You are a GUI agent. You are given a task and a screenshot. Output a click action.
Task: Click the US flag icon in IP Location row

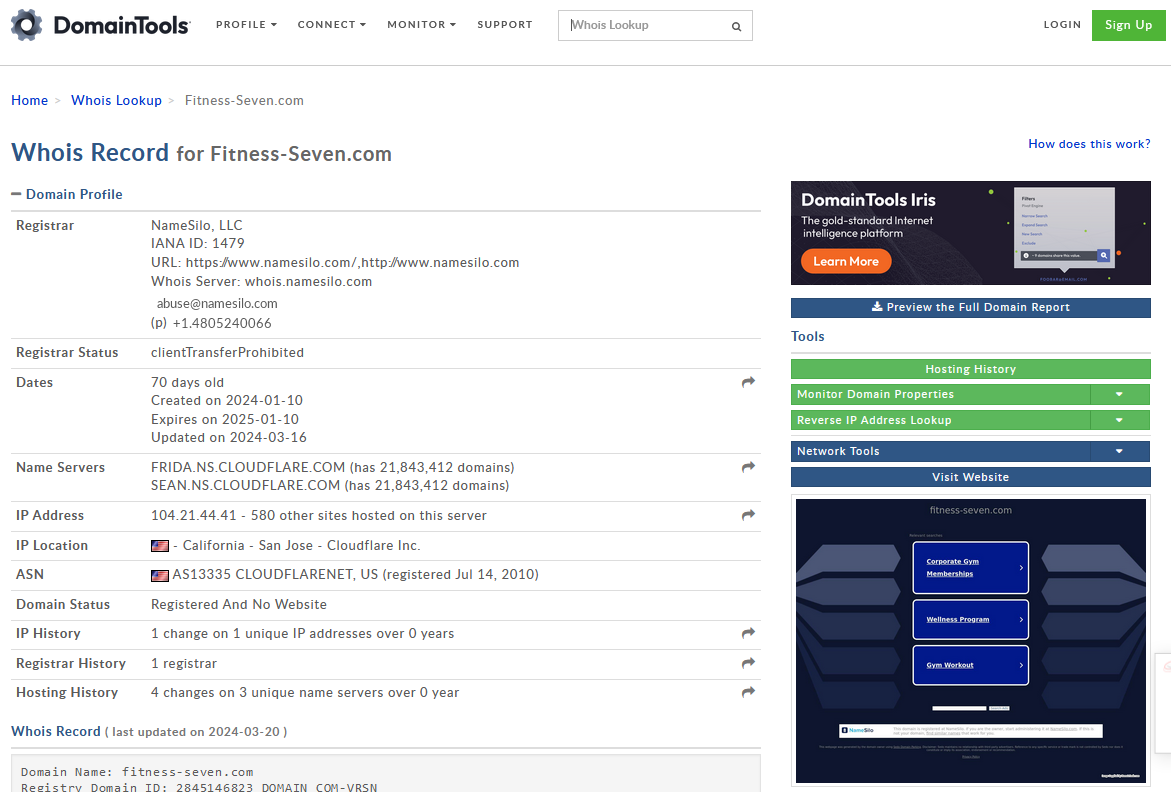tap(160, 546)
